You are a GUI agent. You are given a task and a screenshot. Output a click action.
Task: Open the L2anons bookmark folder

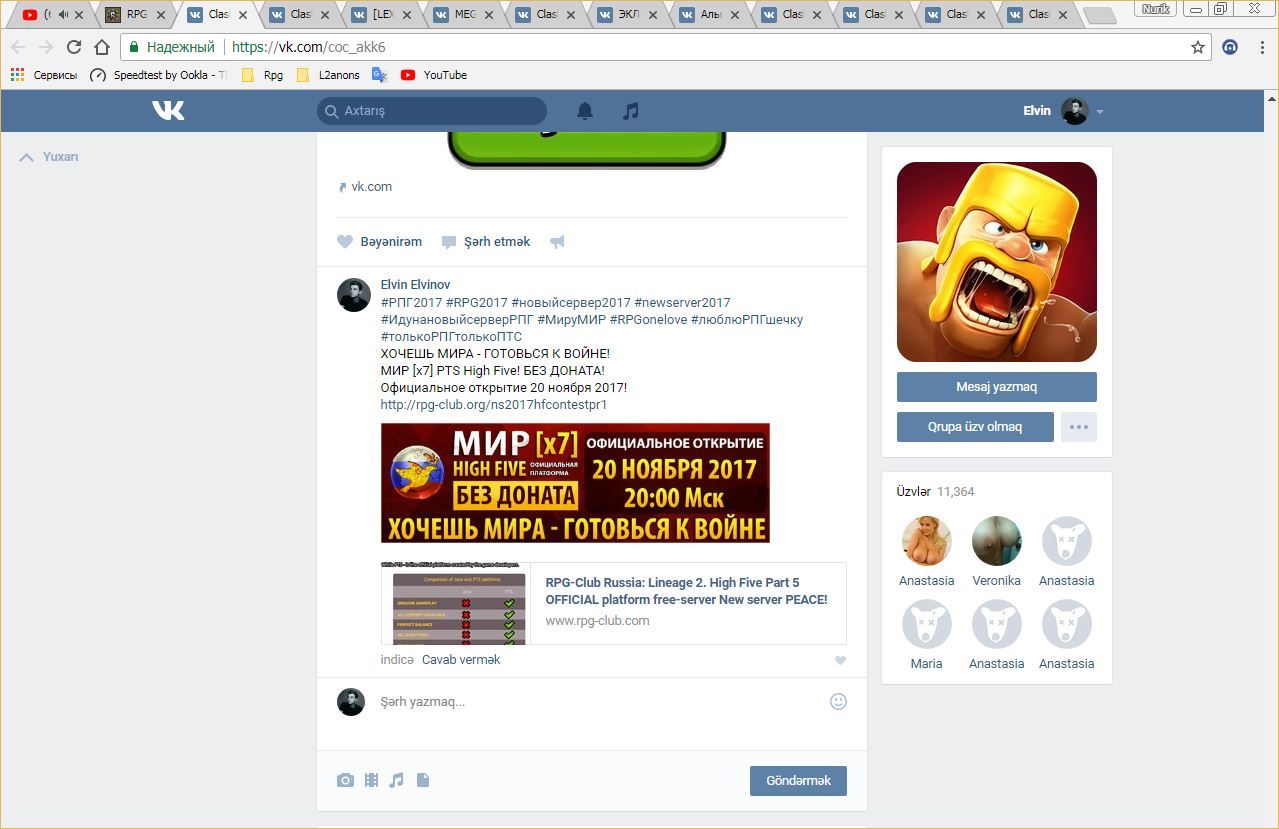click(x=329, y=75)
